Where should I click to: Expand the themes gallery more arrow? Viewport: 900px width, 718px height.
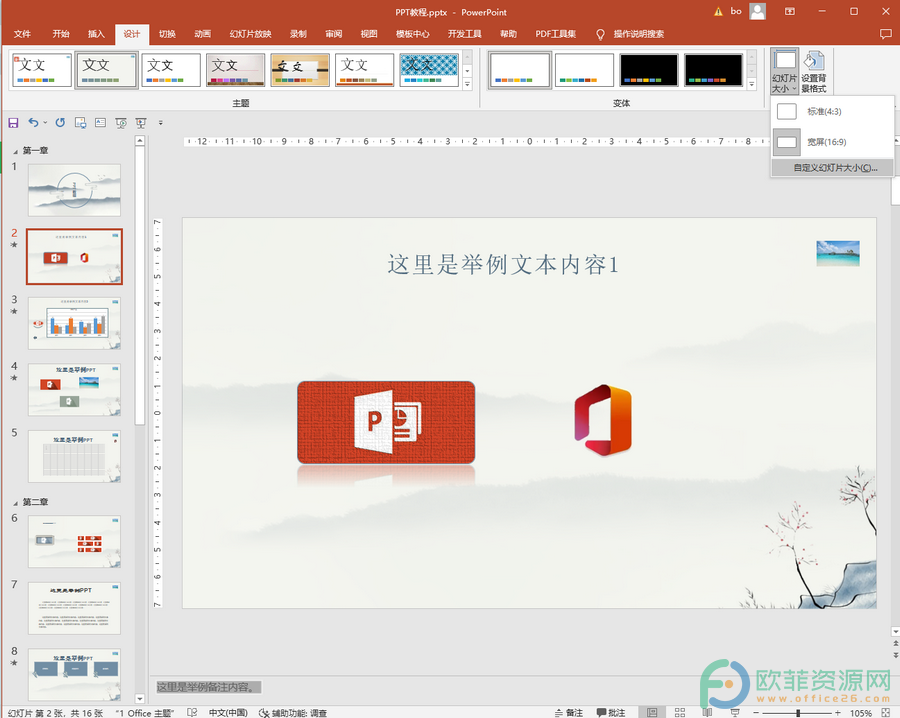point(467,84)
